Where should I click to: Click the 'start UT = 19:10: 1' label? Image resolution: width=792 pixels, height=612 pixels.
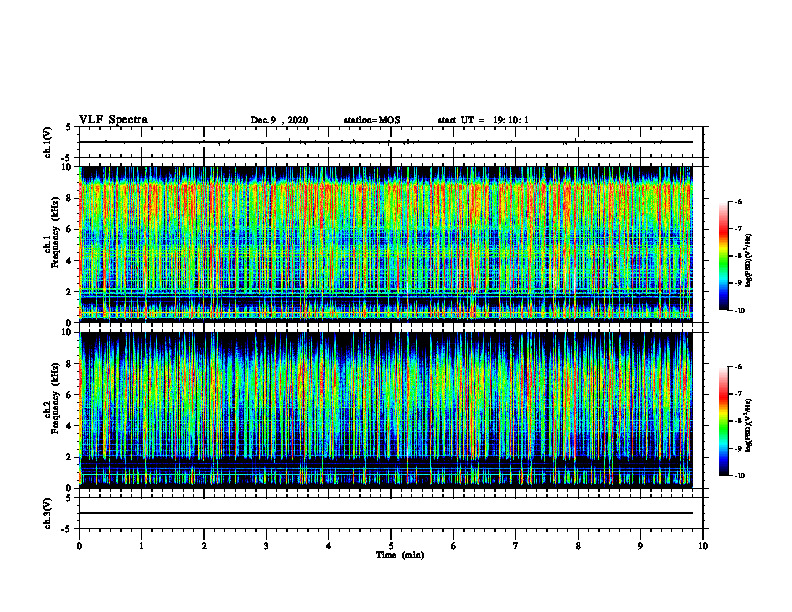click(483, 120)
